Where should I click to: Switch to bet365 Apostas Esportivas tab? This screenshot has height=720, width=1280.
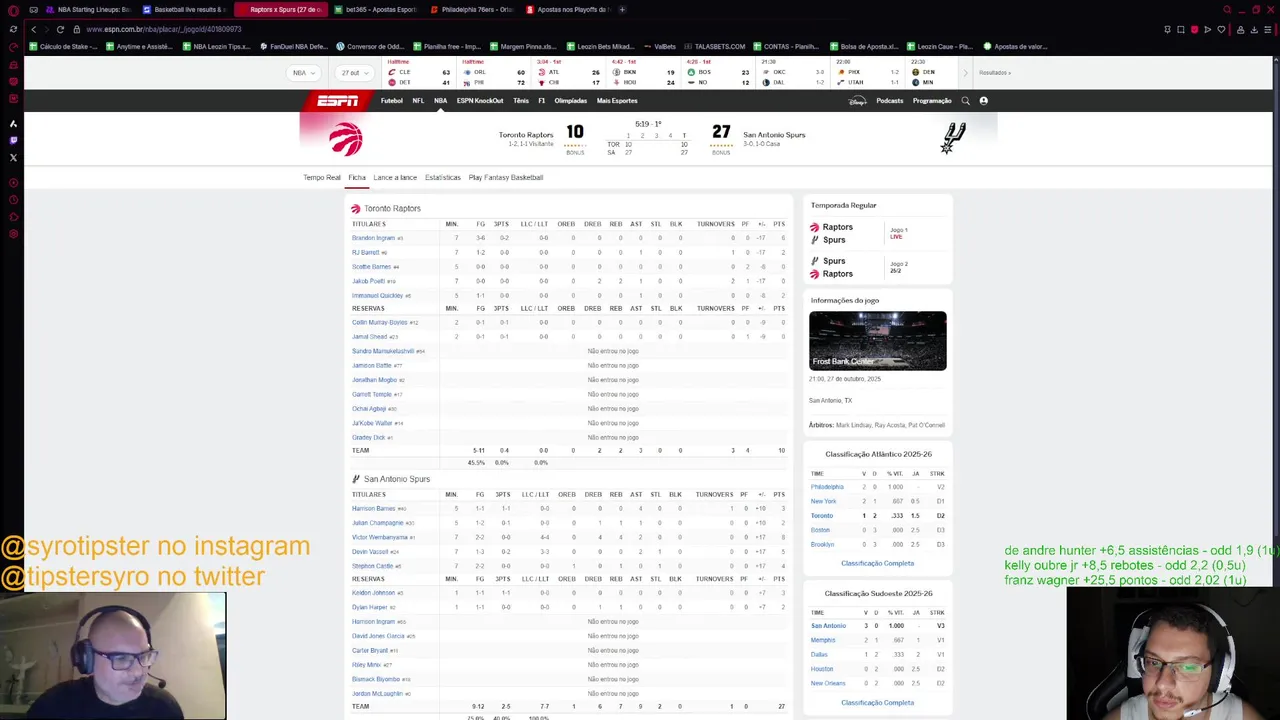[376, 10]
